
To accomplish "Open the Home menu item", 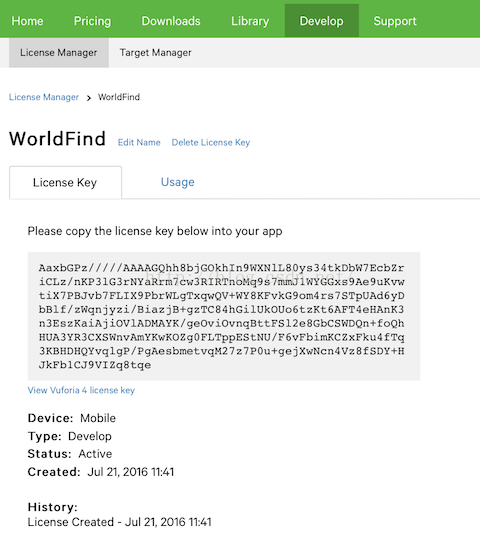I will pos(27,21).
